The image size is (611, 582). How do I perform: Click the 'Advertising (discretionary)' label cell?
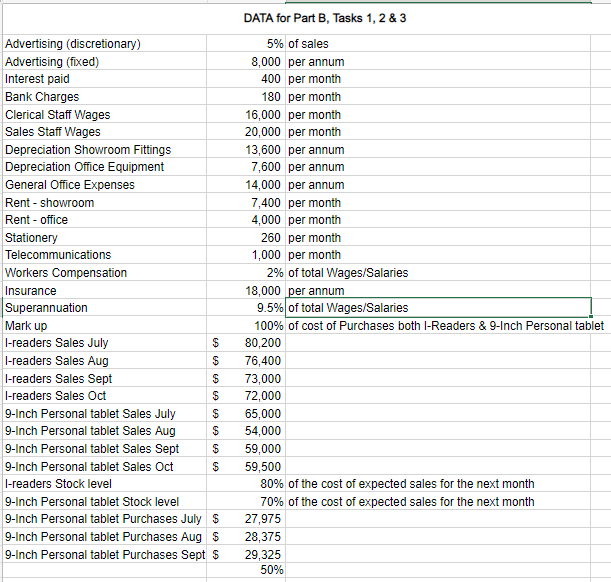[x=104, y=44]
